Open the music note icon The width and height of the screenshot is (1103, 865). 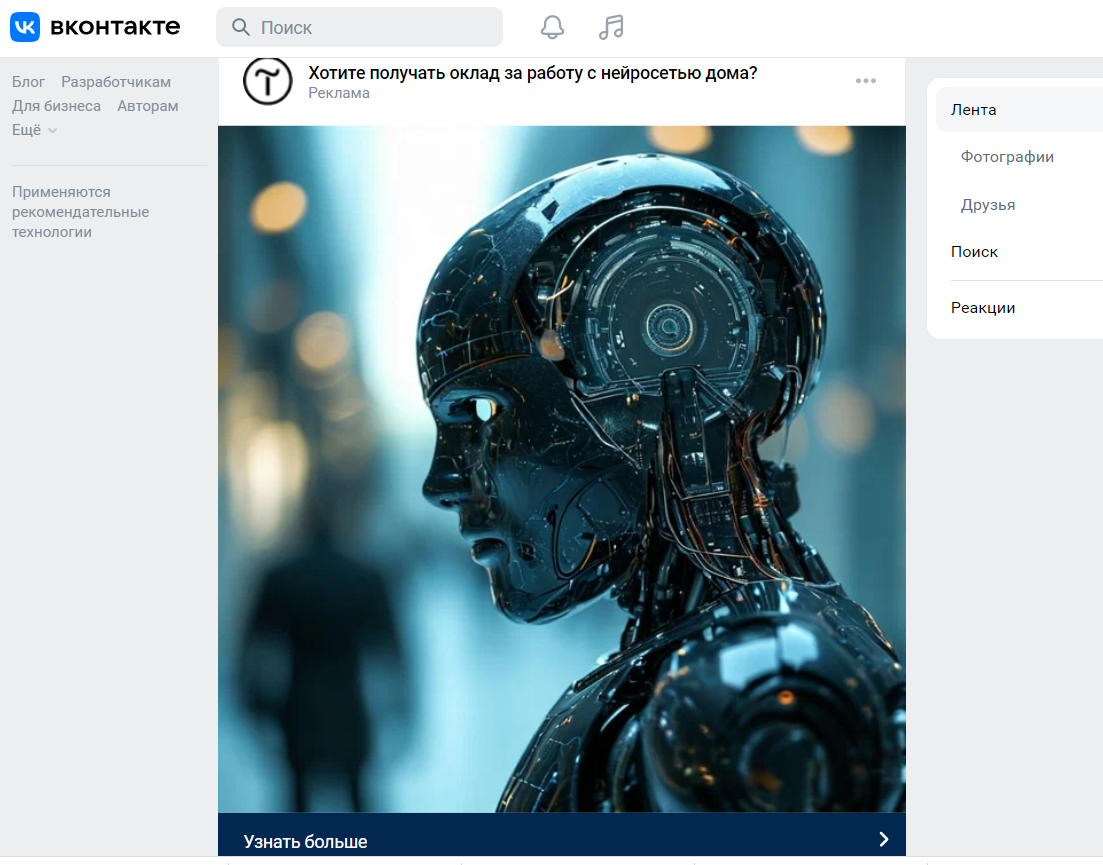click(x=611, y=27)
